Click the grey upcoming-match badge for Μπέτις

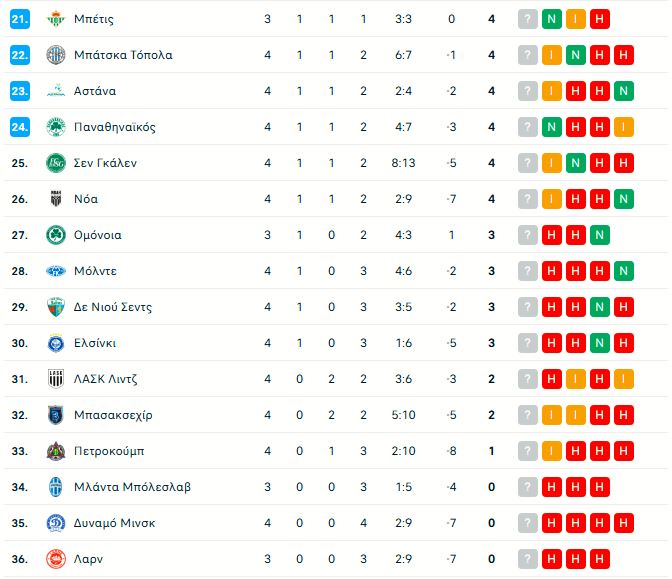tap(528, 19)
